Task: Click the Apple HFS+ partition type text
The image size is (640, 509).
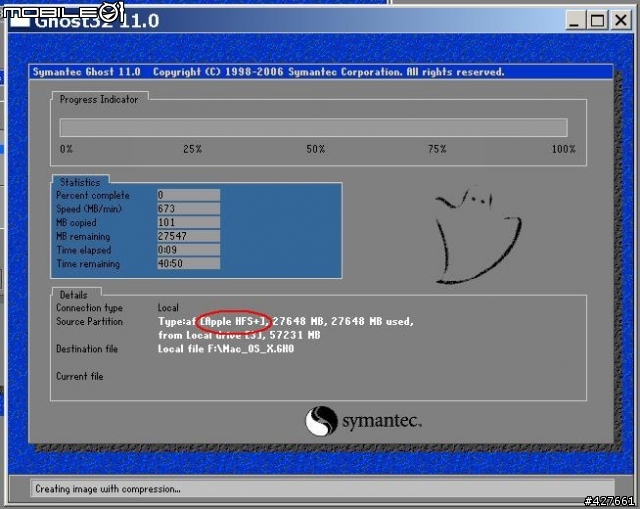Action: pyautogui.click(x=234, y=321)
